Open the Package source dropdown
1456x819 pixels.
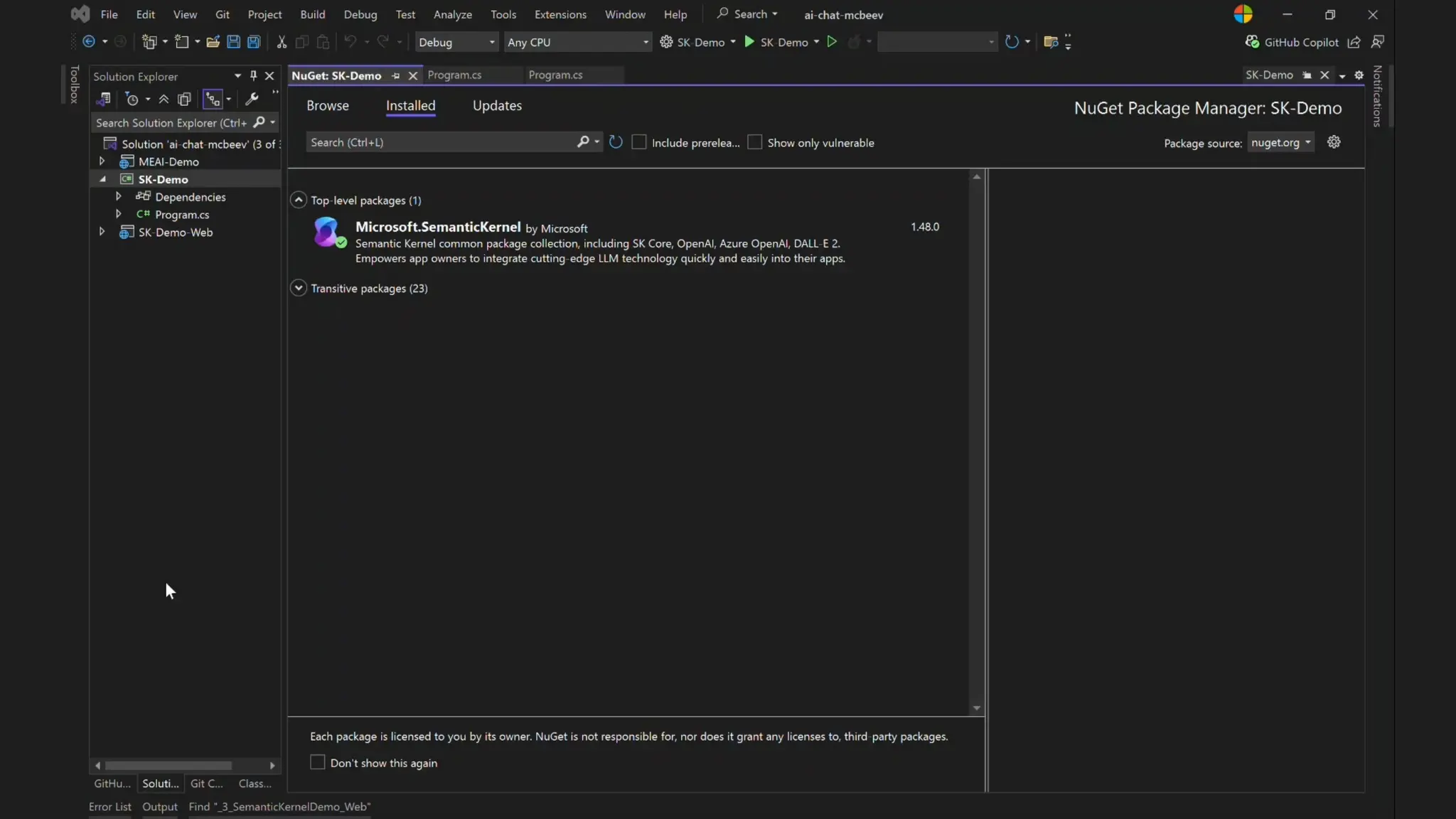pyautogui.click(x=1280, y=142)
